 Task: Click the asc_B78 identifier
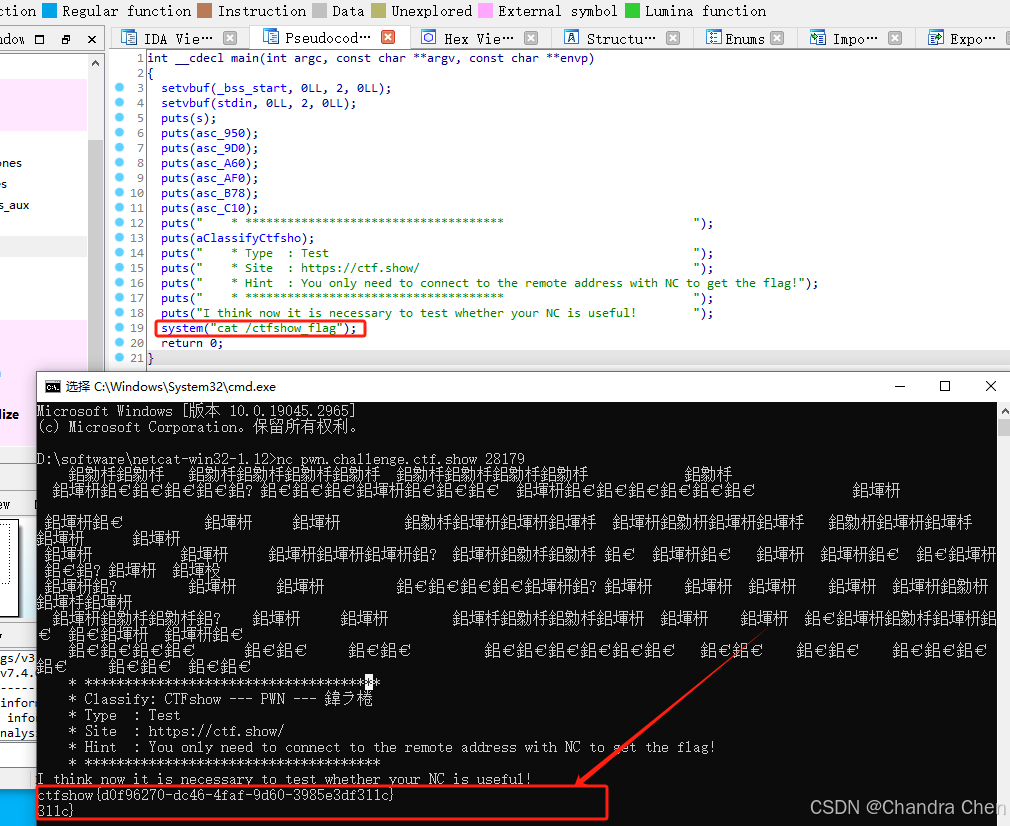click(220, 193)
